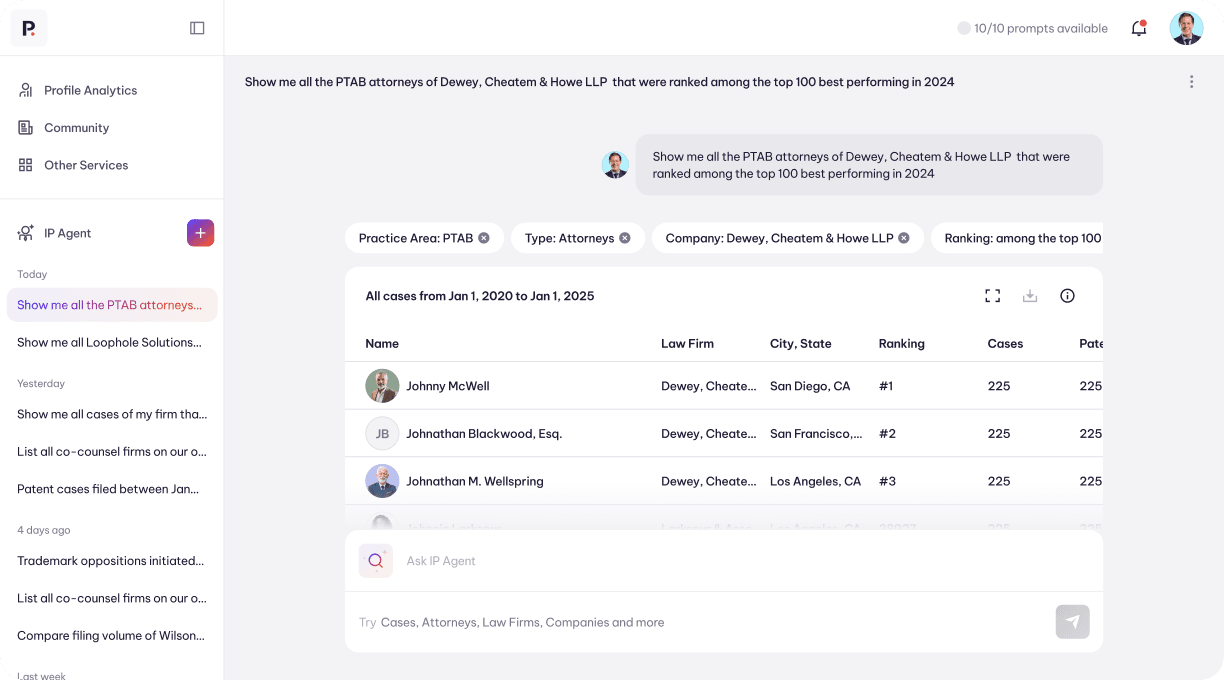Select the Johnny McWell attorney row
This screenshot has width=1224, height=680.
click(x=448, y=386)
